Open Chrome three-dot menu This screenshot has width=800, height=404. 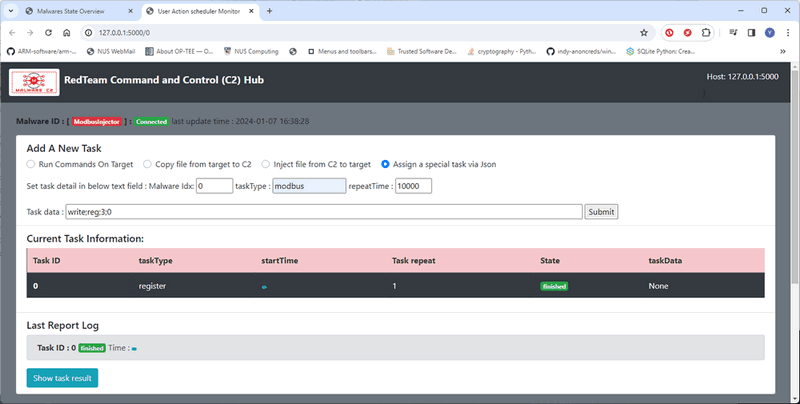click(x=788, y=33)
